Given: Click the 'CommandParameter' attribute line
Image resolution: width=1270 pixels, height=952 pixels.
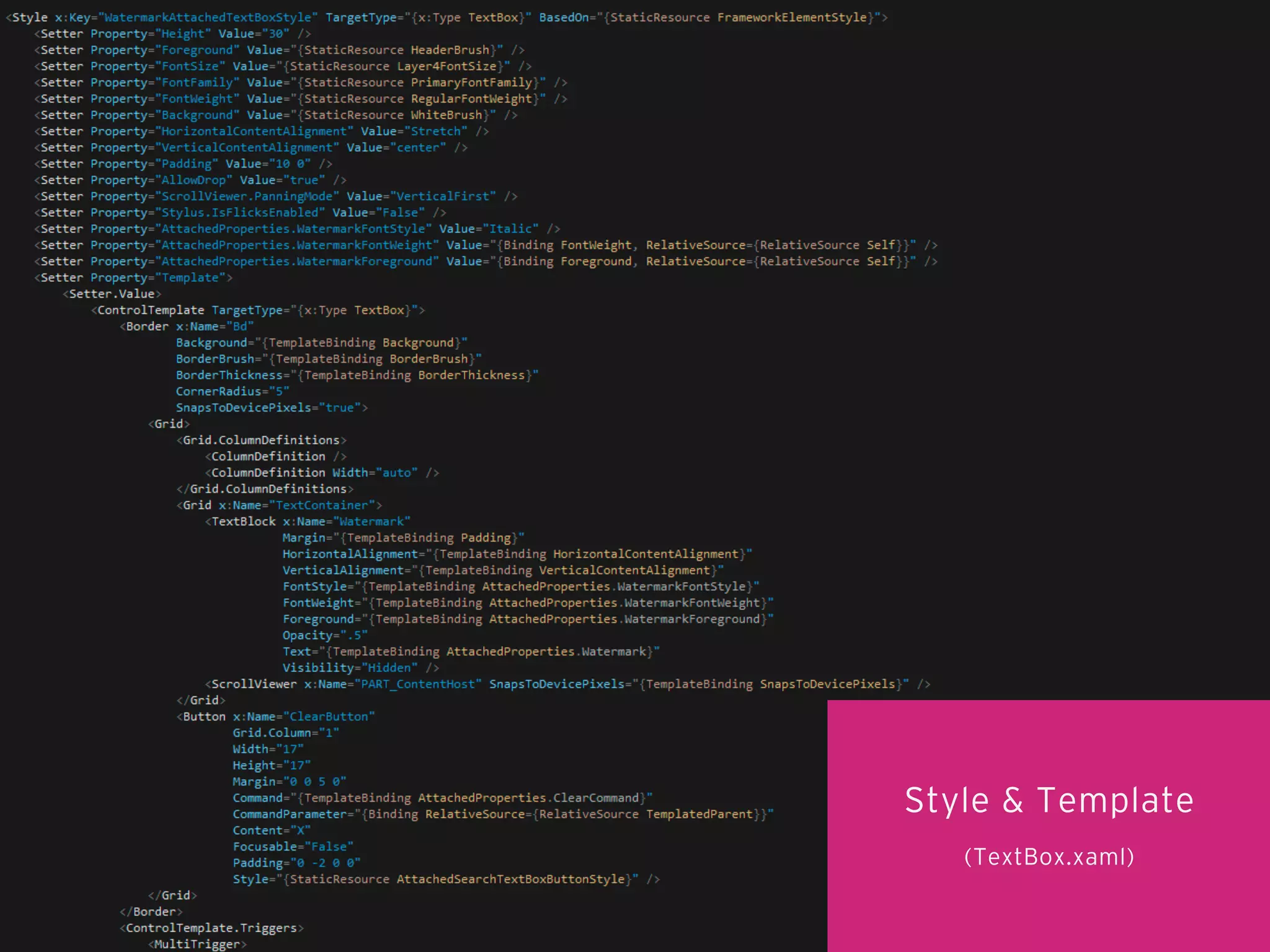Looking at the screenshot, I should pyautogui.click(x=504, y=814).
